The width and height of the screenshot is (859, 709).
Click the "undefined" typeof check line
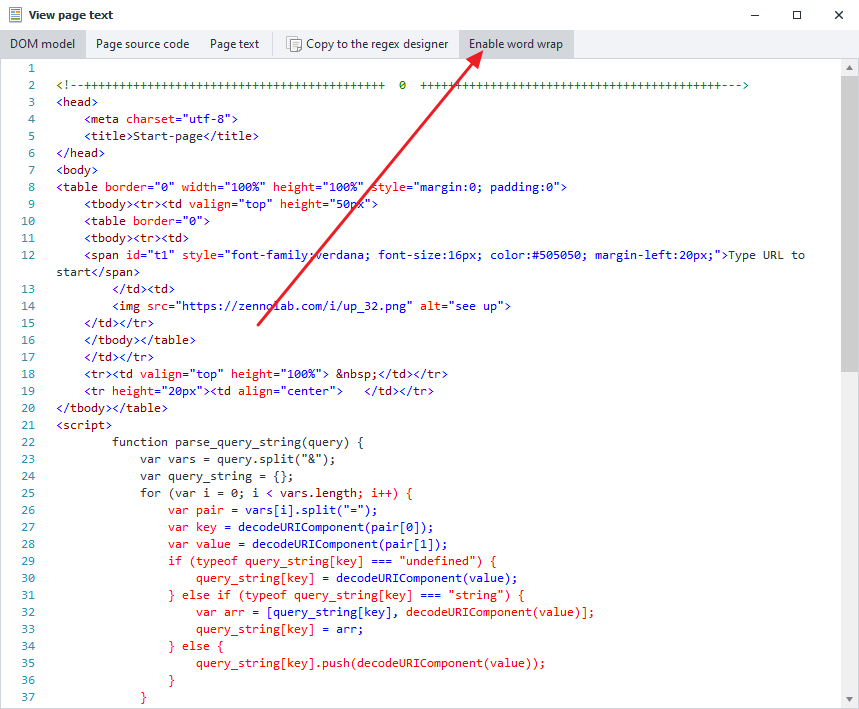point(333,561)
